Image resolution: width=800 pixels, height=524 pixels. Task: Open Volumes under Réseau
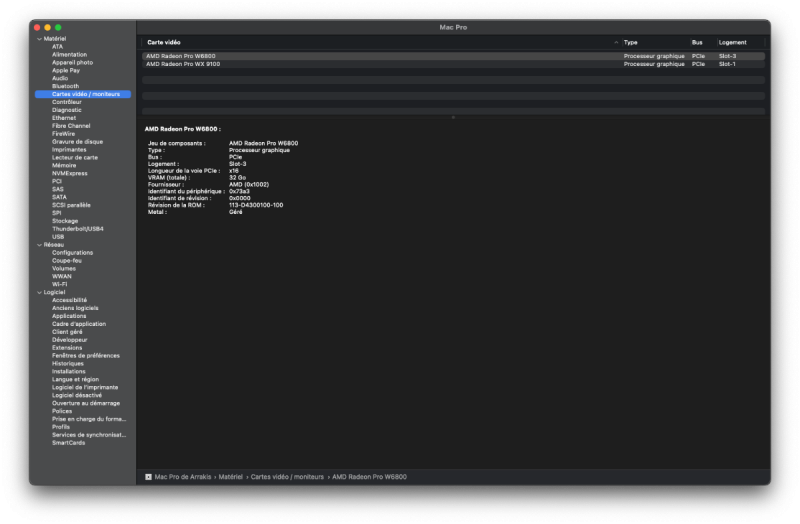(x=64, y=268)
